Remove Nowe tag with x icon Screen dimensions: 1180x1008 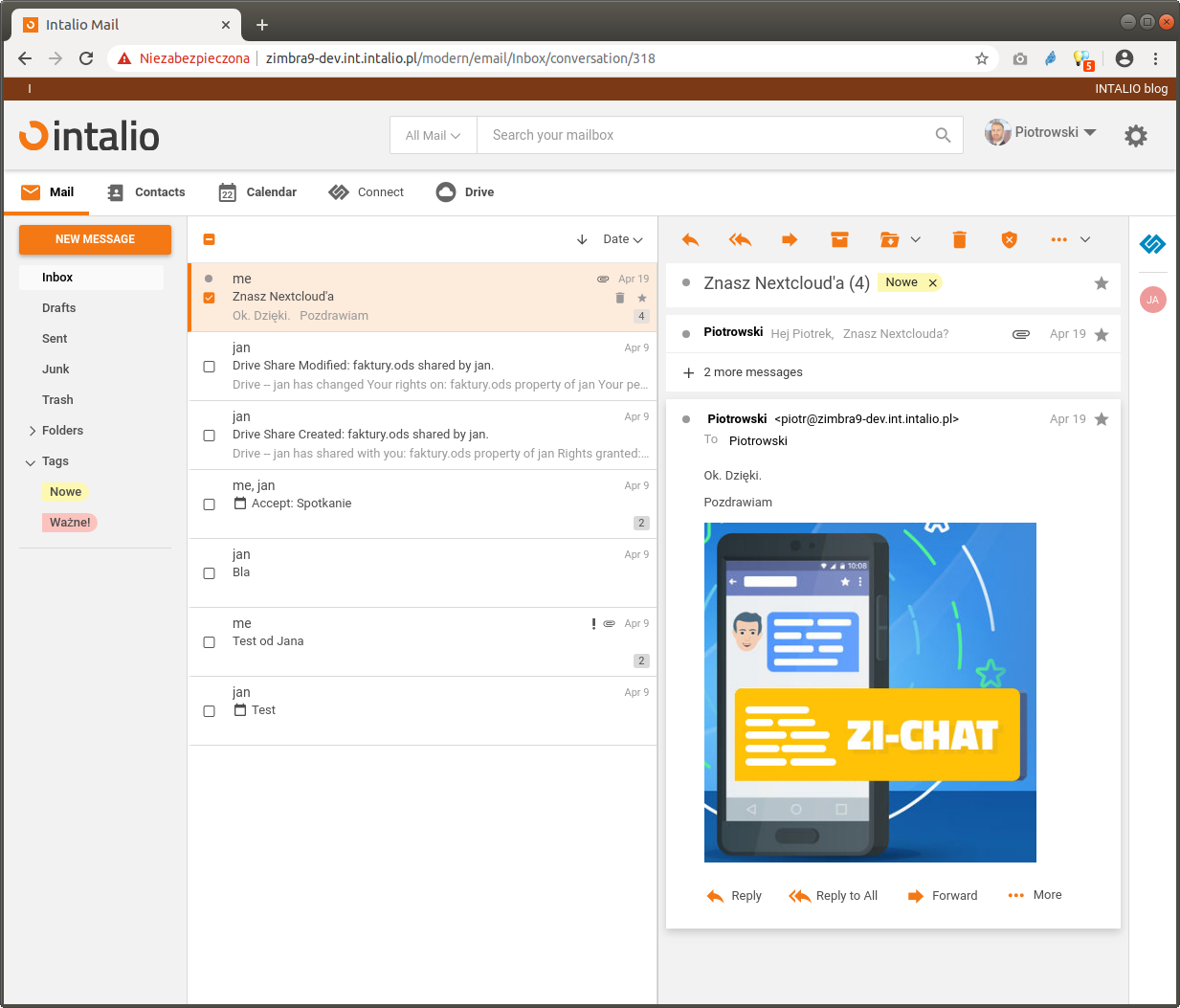point(932,282)
